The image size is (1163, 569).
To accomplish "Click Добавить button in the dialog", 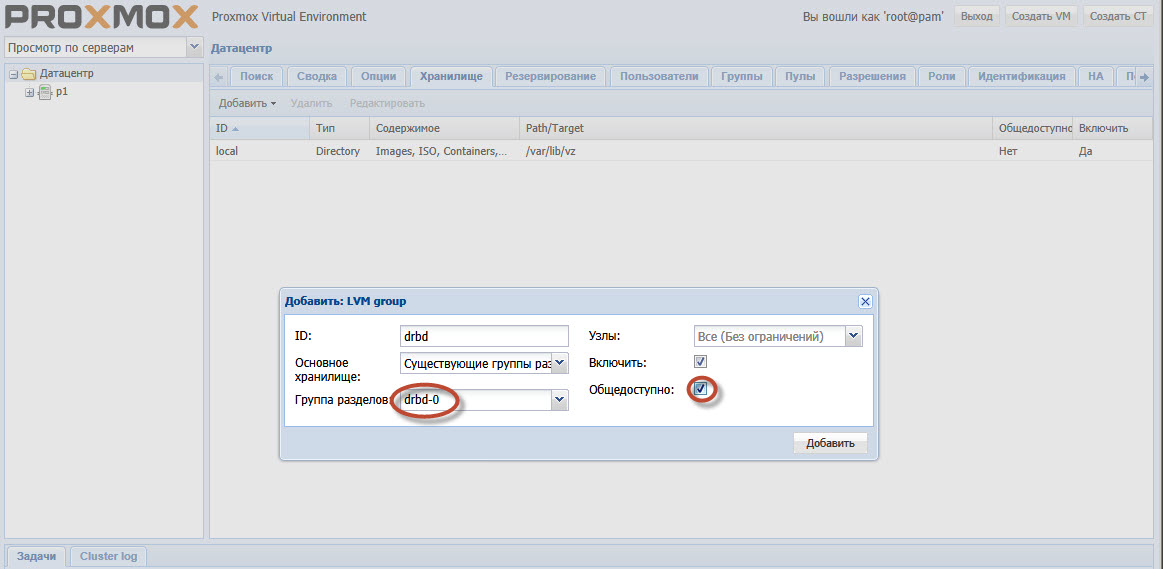I will pyautogui.click(x=831, y=444).
